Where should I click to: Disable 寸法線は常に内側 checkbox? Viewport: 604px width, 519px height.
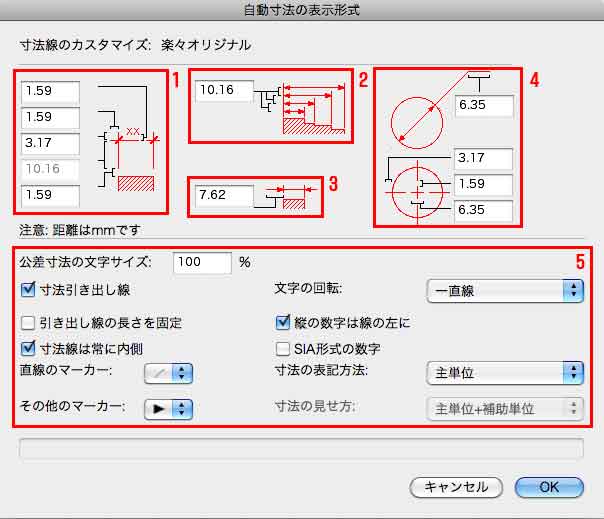(28, 349)
